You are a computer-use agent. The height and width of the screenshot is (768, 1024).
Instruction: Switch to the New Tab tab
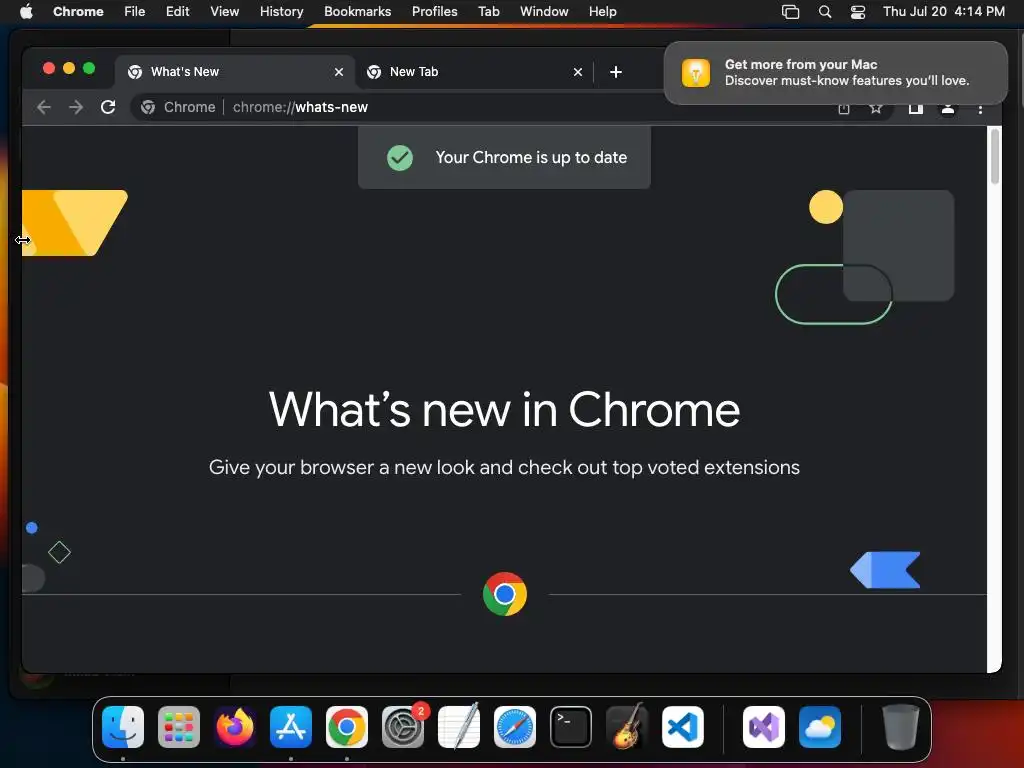pos(474,72)
